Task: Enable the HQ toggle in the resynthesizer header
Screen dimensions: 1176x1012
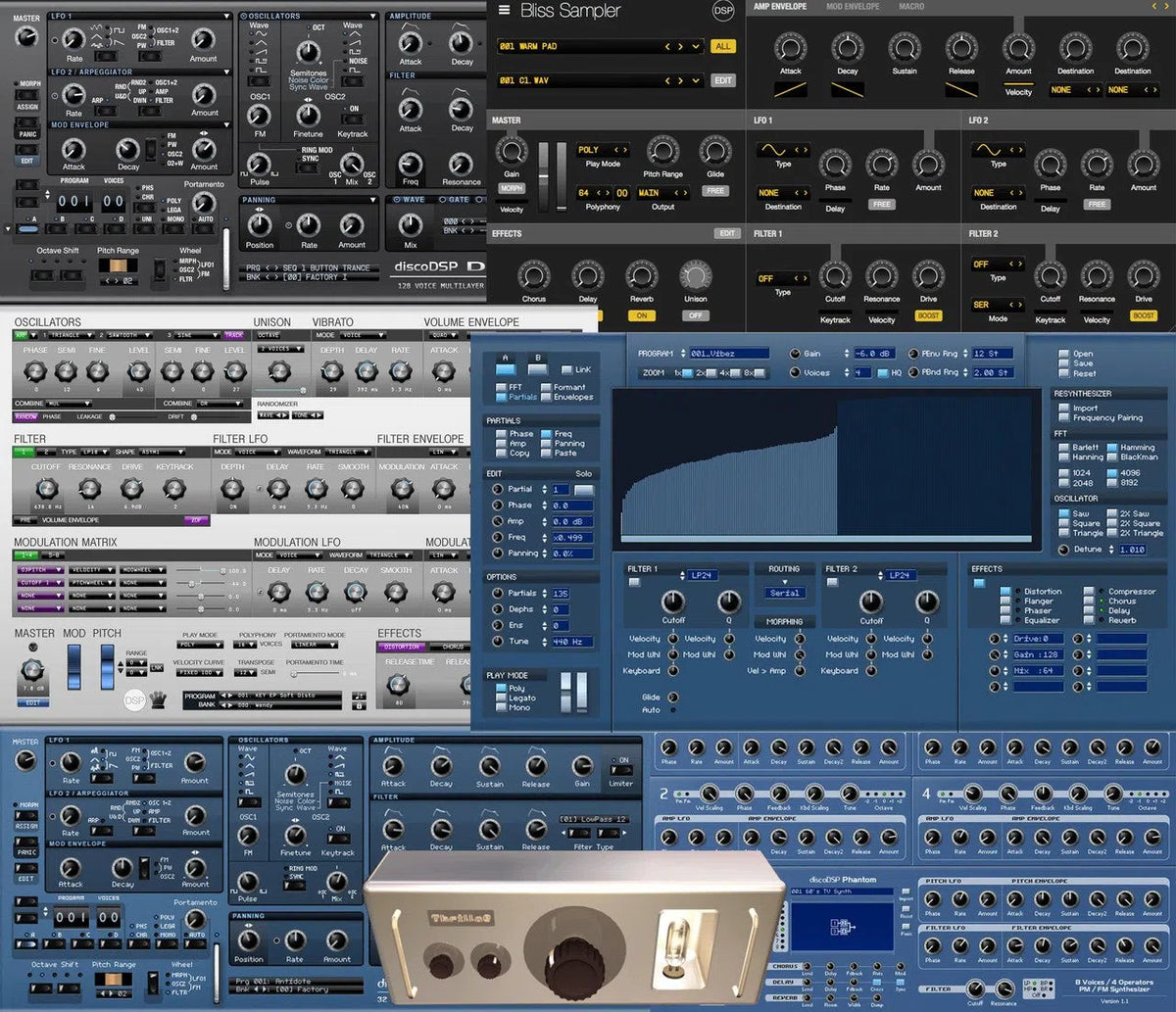Action: [x=885, y=374]
